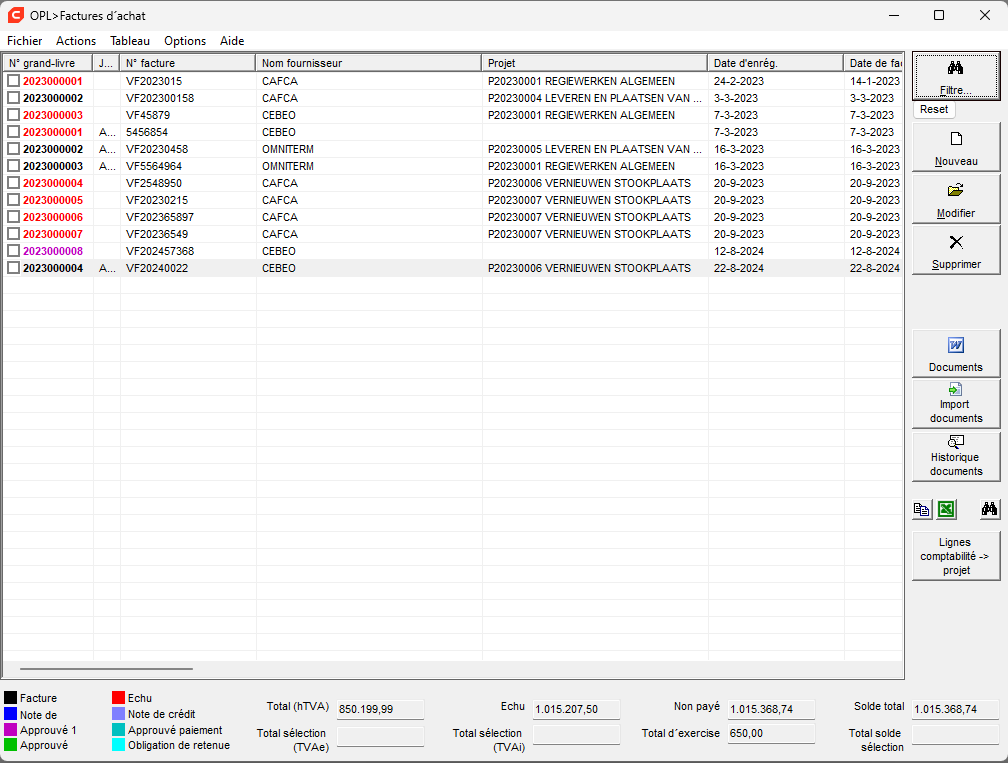
Task: Tick checkbox for invoice VF202300158
Action: pyautogui.click(x=14, y=98)
